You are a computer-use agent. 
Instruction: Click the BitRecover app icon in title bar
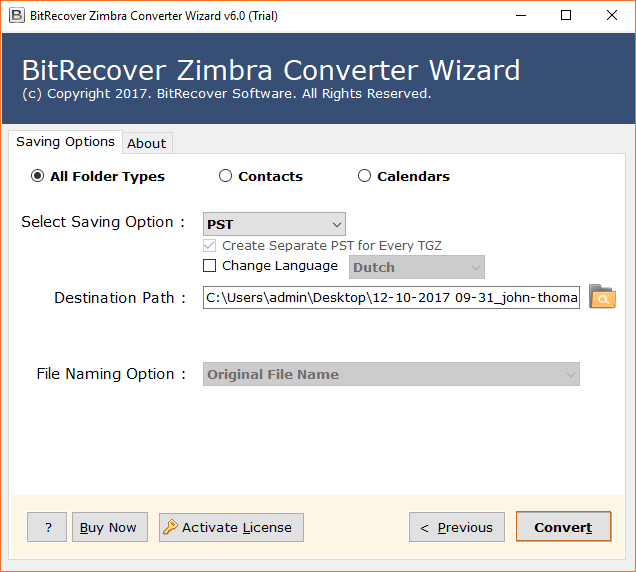point(17,16)
